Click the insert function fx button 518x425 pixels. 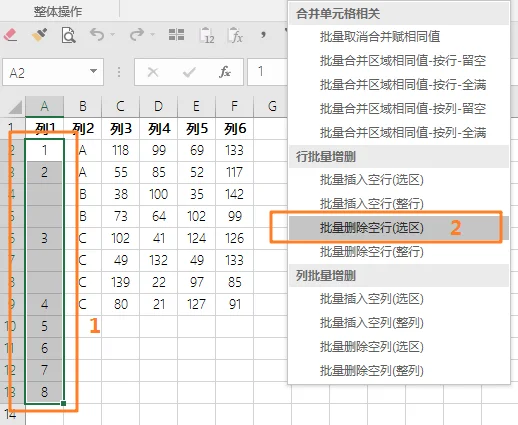coord(225,72)
